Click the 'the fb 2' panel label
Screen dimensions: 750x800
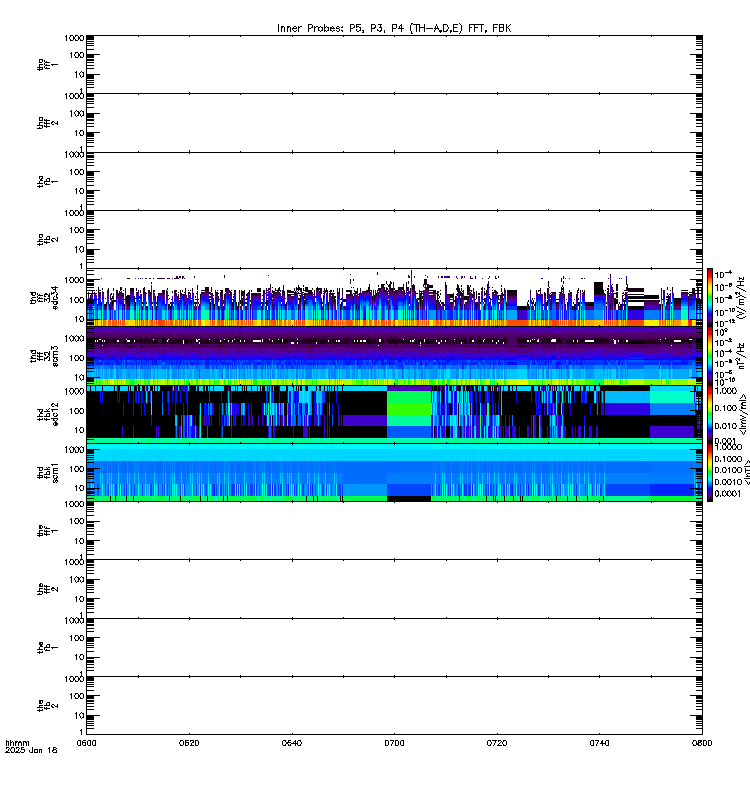pyautogui.click(x=47, y=705)
